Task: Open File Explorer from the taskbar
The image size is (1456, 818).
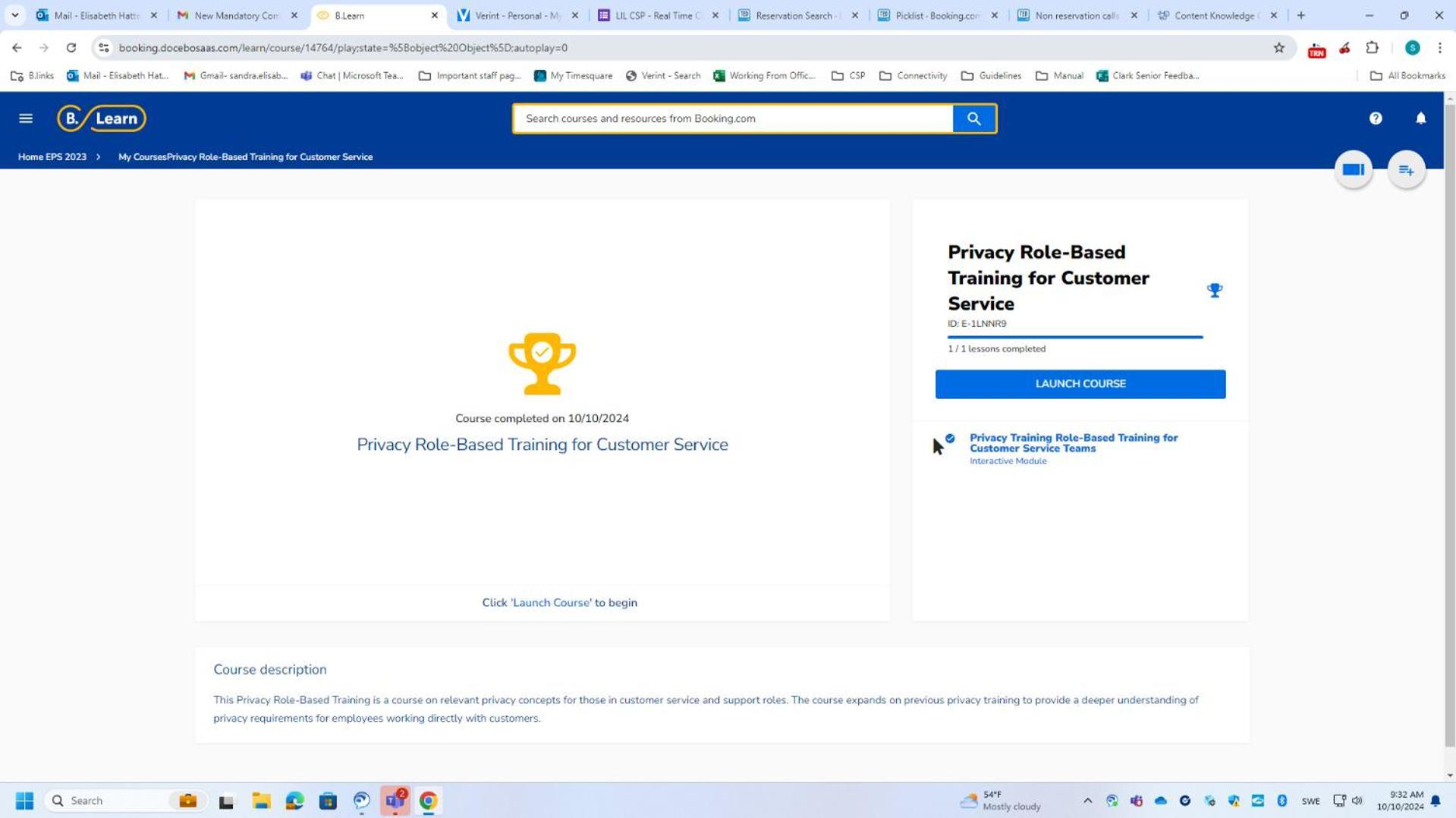Action: point(261,801)
